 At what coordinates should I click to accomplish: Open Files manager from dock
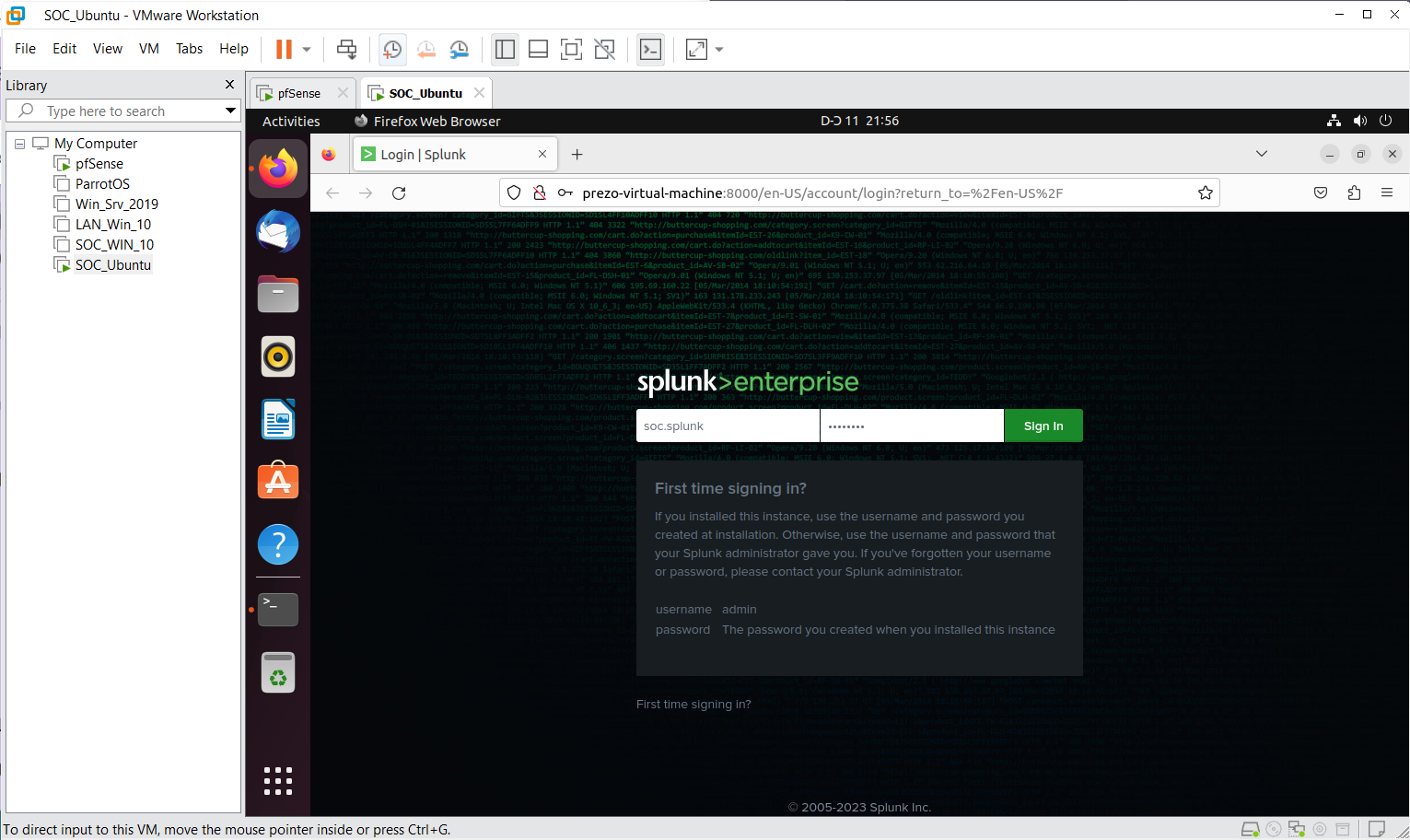278,294
